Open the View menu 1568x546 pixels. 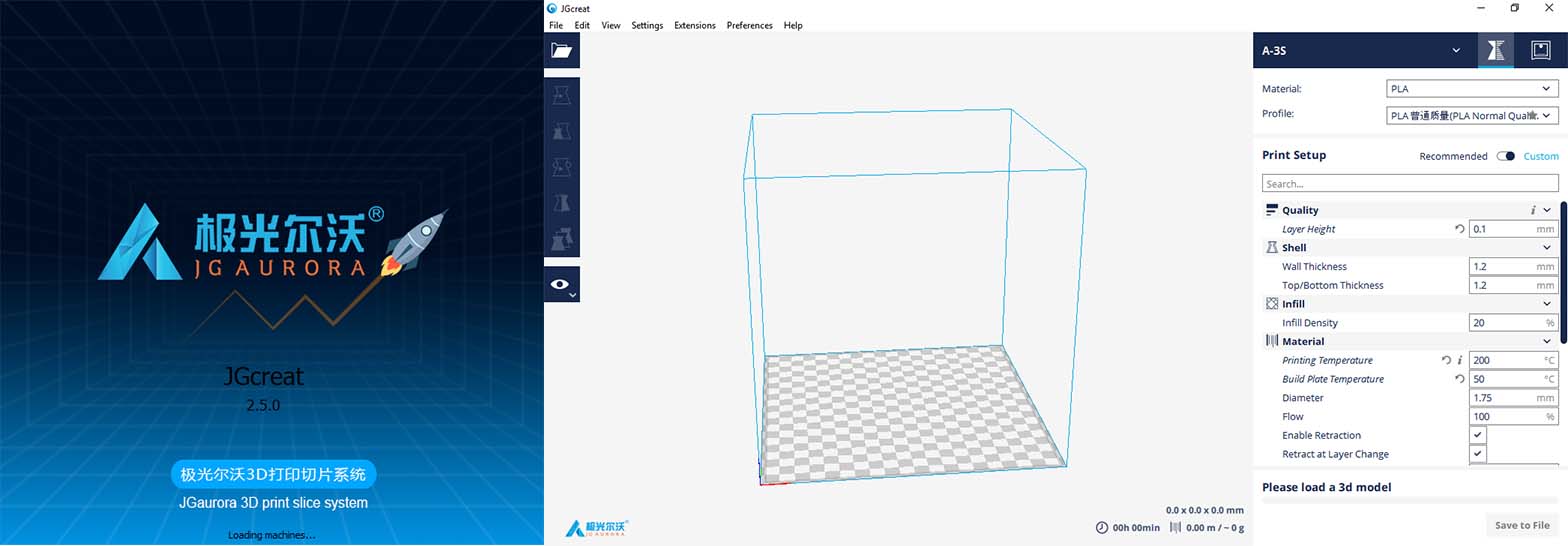tap(611, 25)
